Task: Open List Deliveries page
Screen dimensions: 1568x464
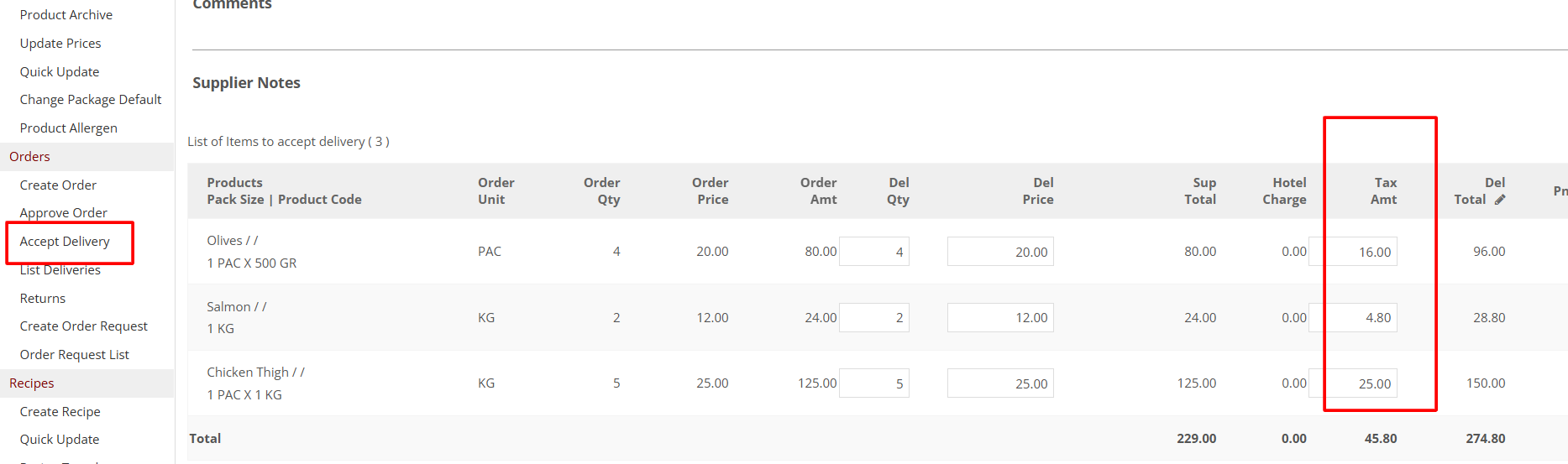Action: pos(60,270)
